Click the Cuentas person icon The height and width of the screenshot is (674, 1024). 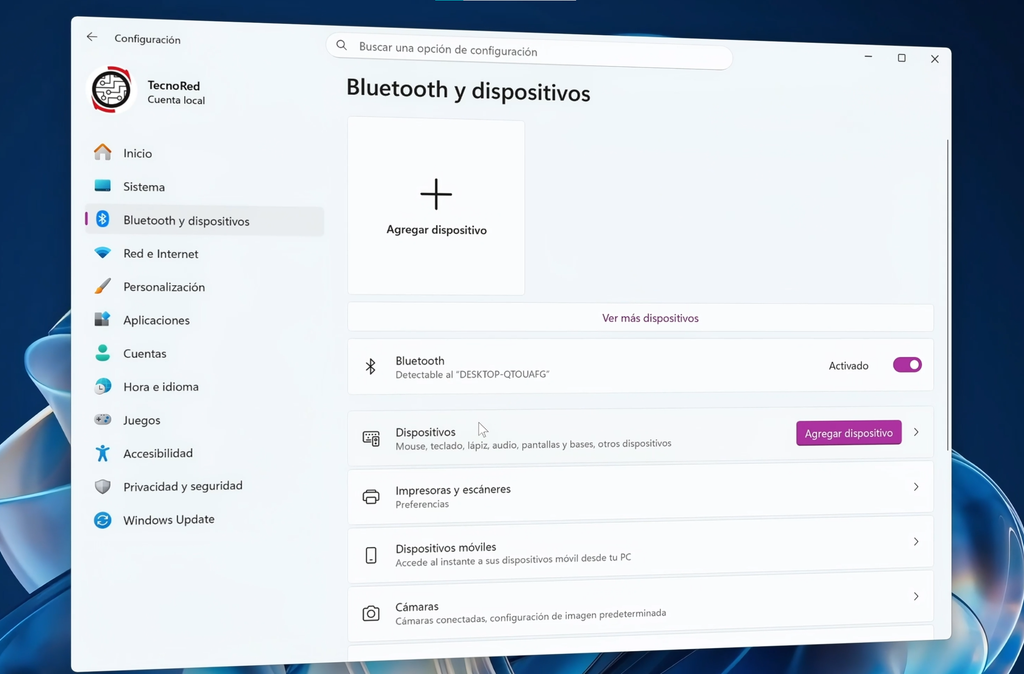pos(103,353)
